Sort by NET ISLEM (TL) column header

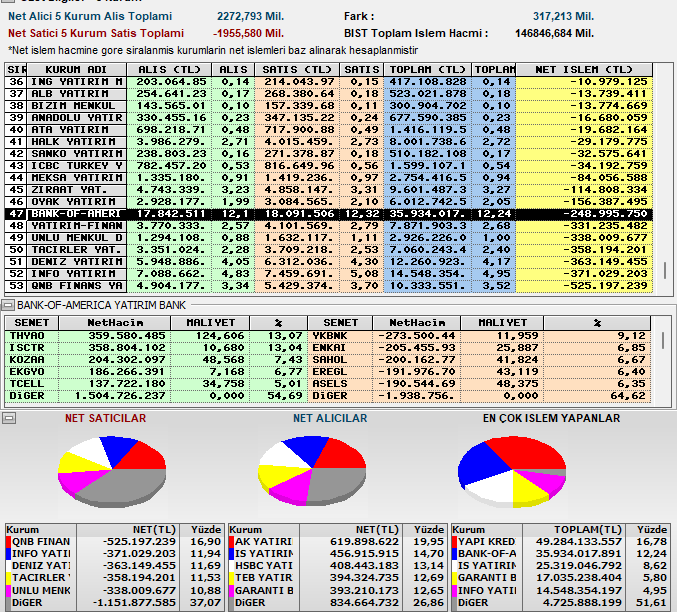click(584, 70)
